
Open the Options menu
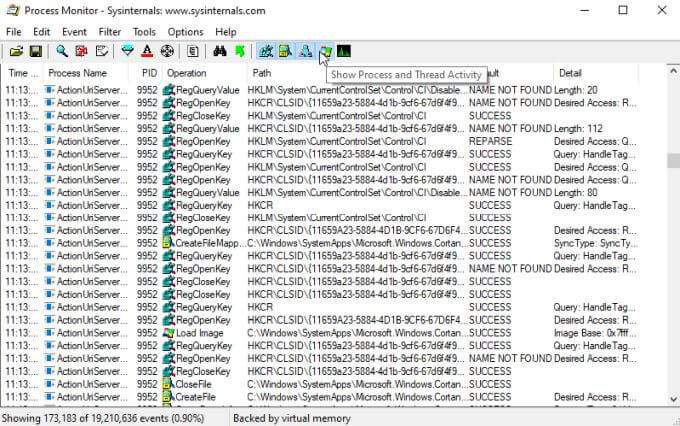tap(186, 32)
